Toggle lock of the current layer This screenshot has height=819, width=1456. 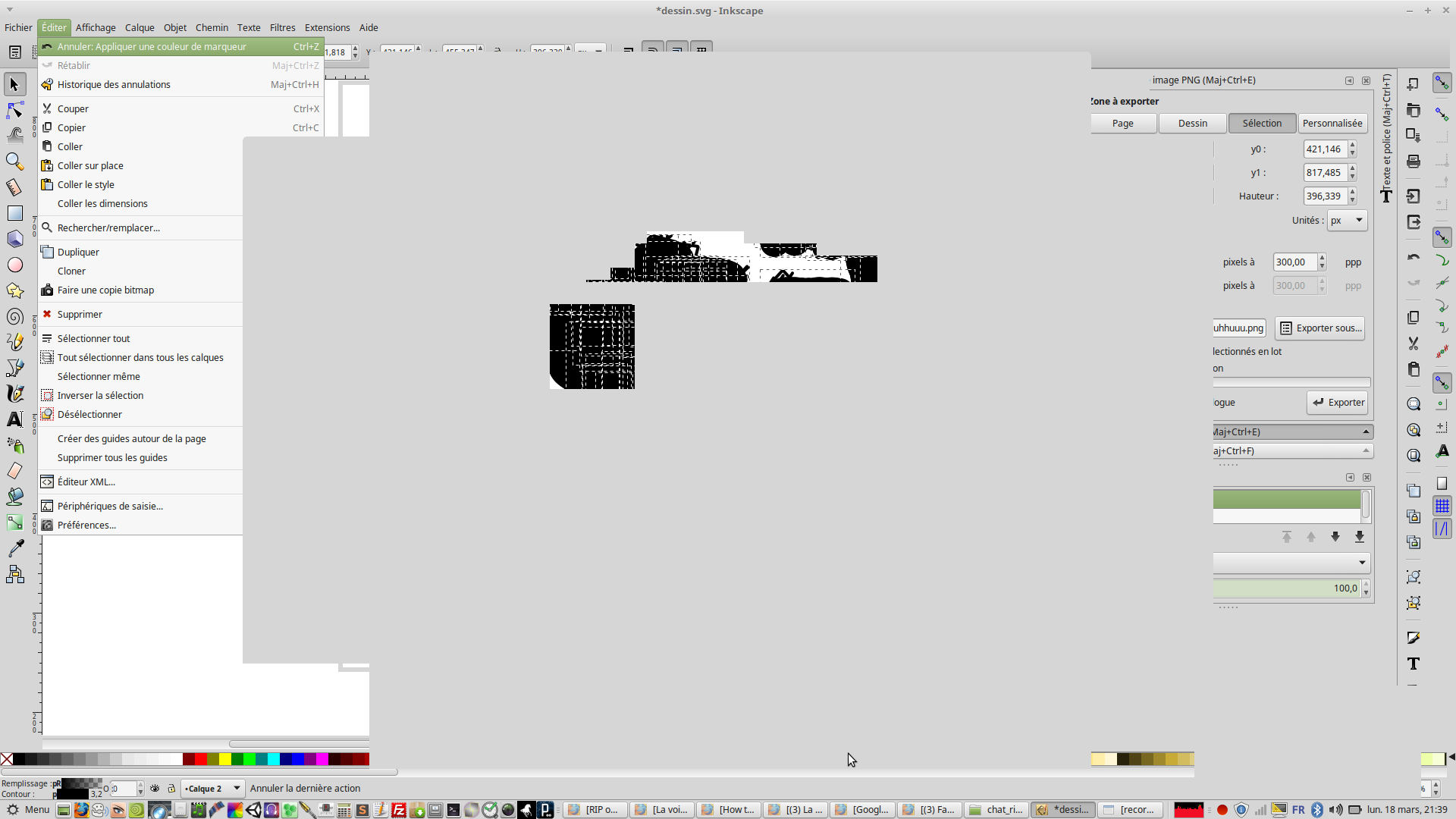171,789
